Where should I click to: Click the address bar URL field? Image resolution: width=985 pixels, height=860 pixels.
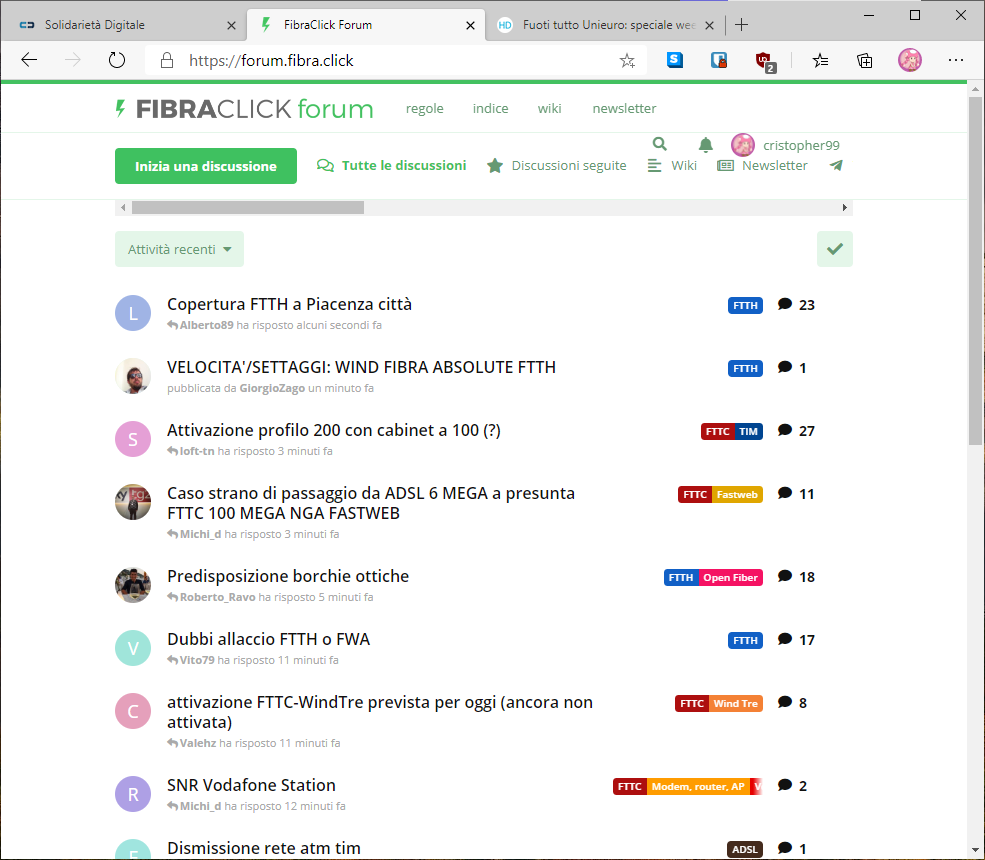(396, 60)
